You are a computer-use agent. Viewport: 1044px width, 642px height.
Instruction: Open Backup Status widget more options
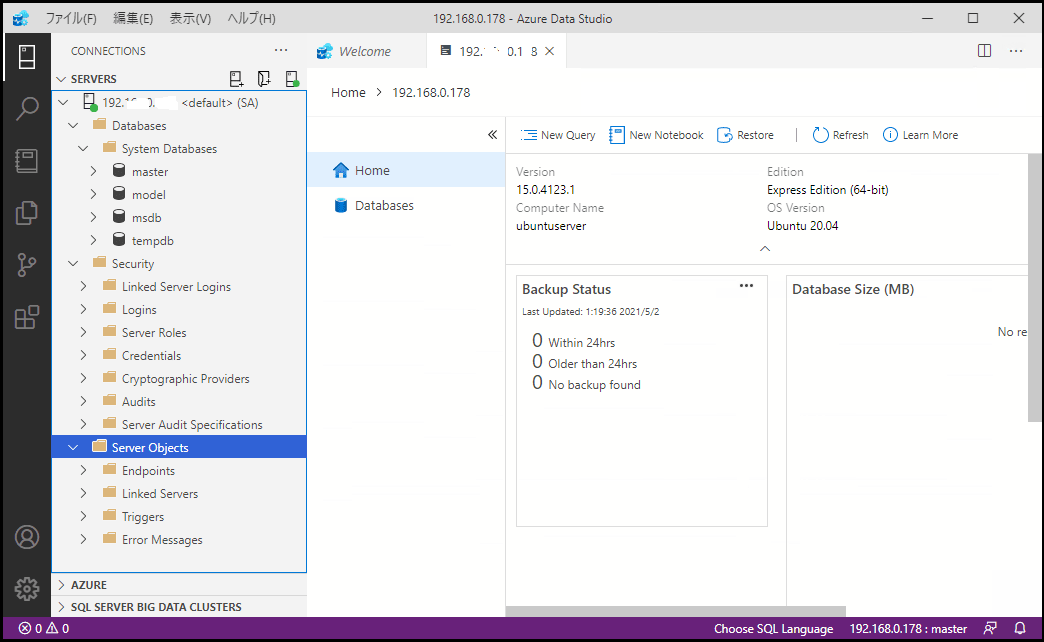coord(746,286)
